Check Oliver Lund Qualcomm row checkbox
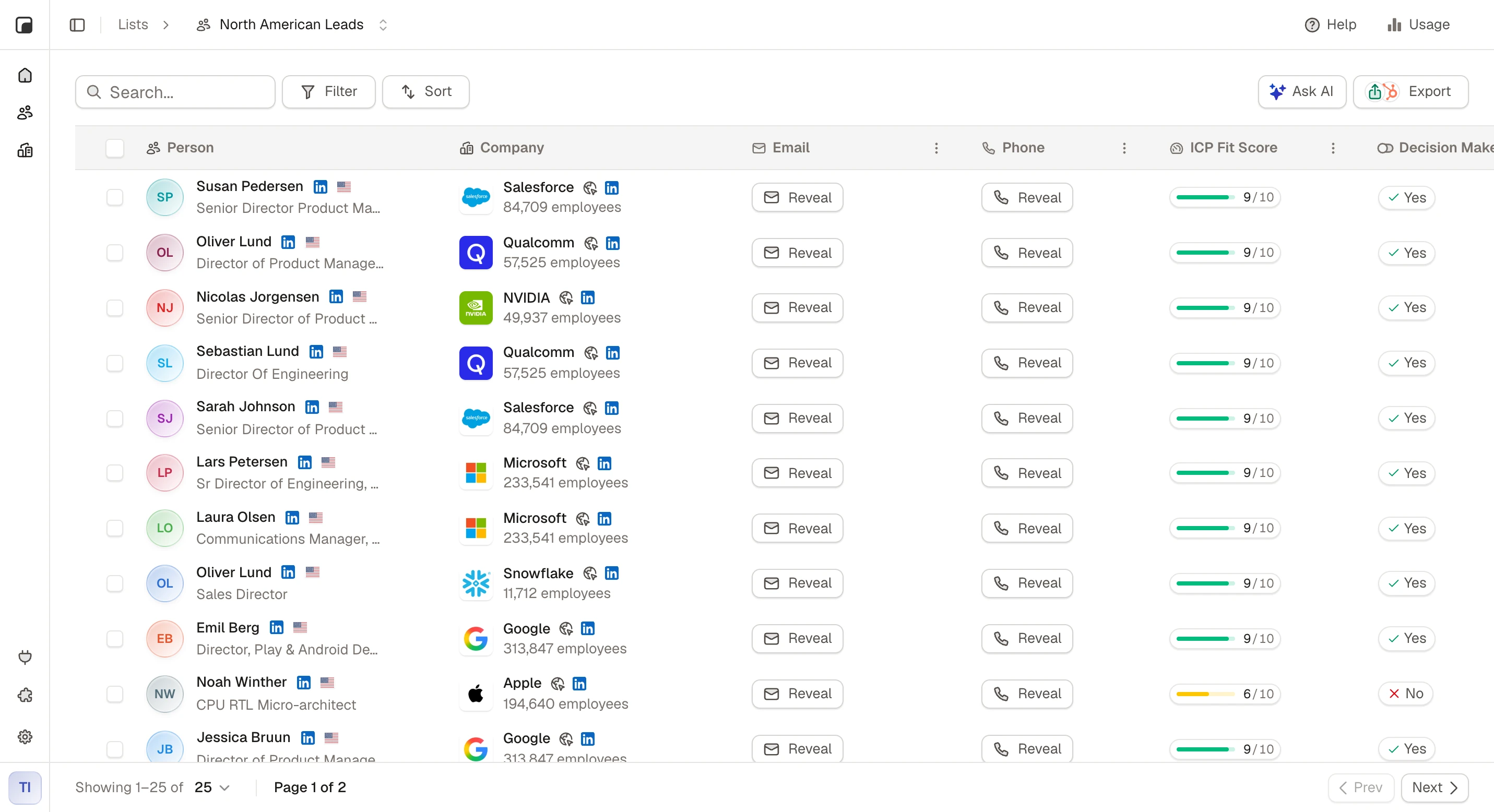Screen dimensions: 1494x812 coord(115,253)
